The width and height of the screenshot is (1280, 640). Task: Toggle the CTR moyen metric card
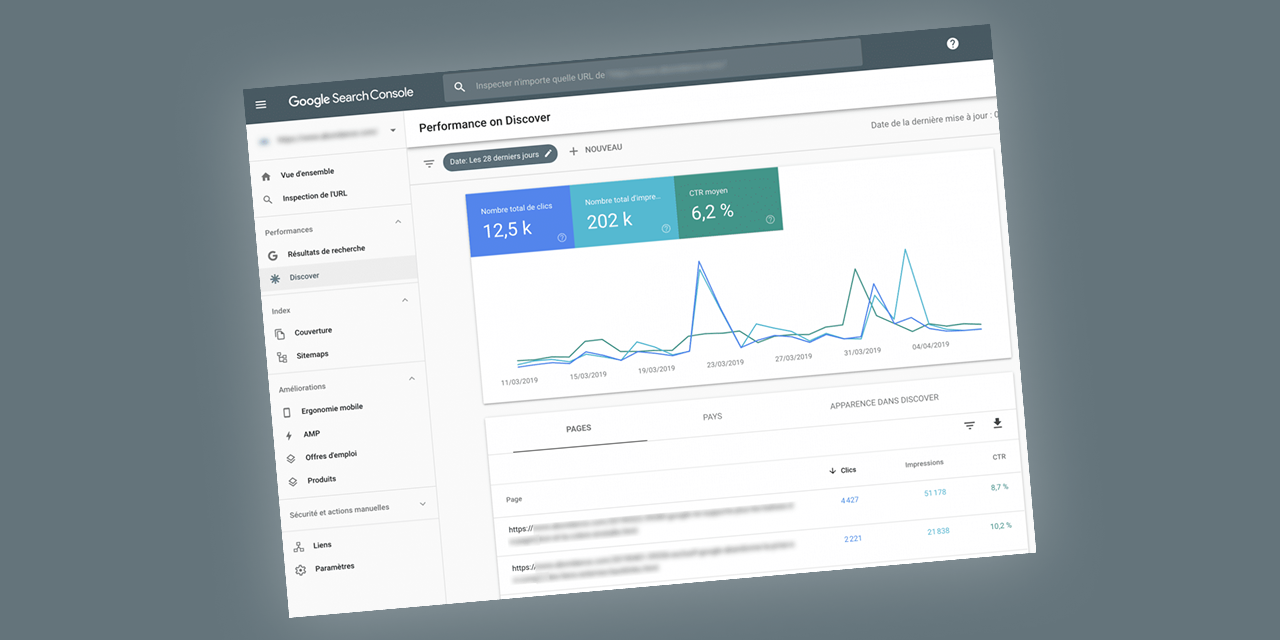coord(728,203)
